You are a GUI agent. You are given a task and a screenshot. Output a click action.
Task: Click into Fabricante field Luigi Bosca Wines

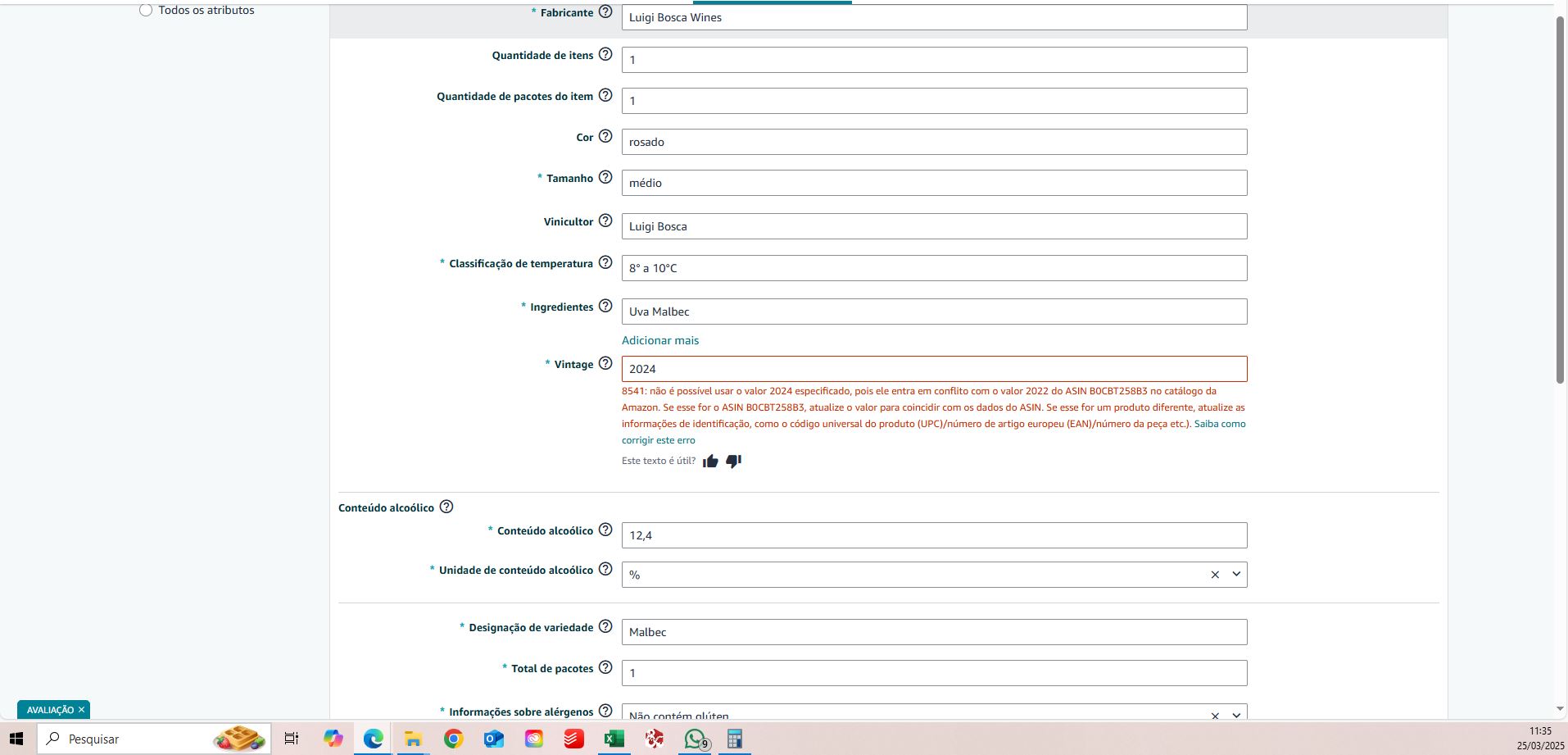tap(934, 17)
